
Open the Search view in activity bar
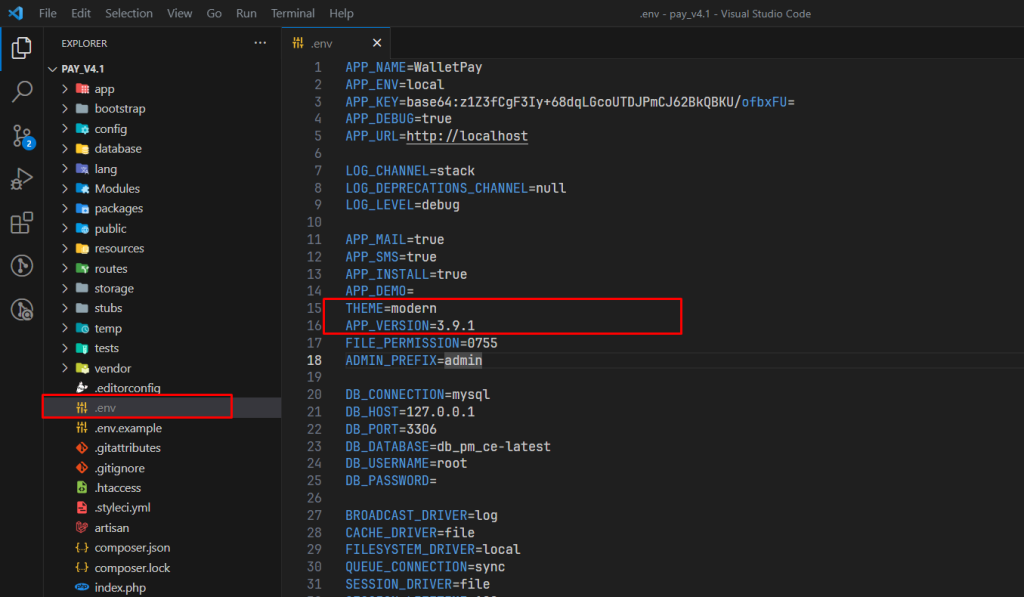[x=22, y=92]
